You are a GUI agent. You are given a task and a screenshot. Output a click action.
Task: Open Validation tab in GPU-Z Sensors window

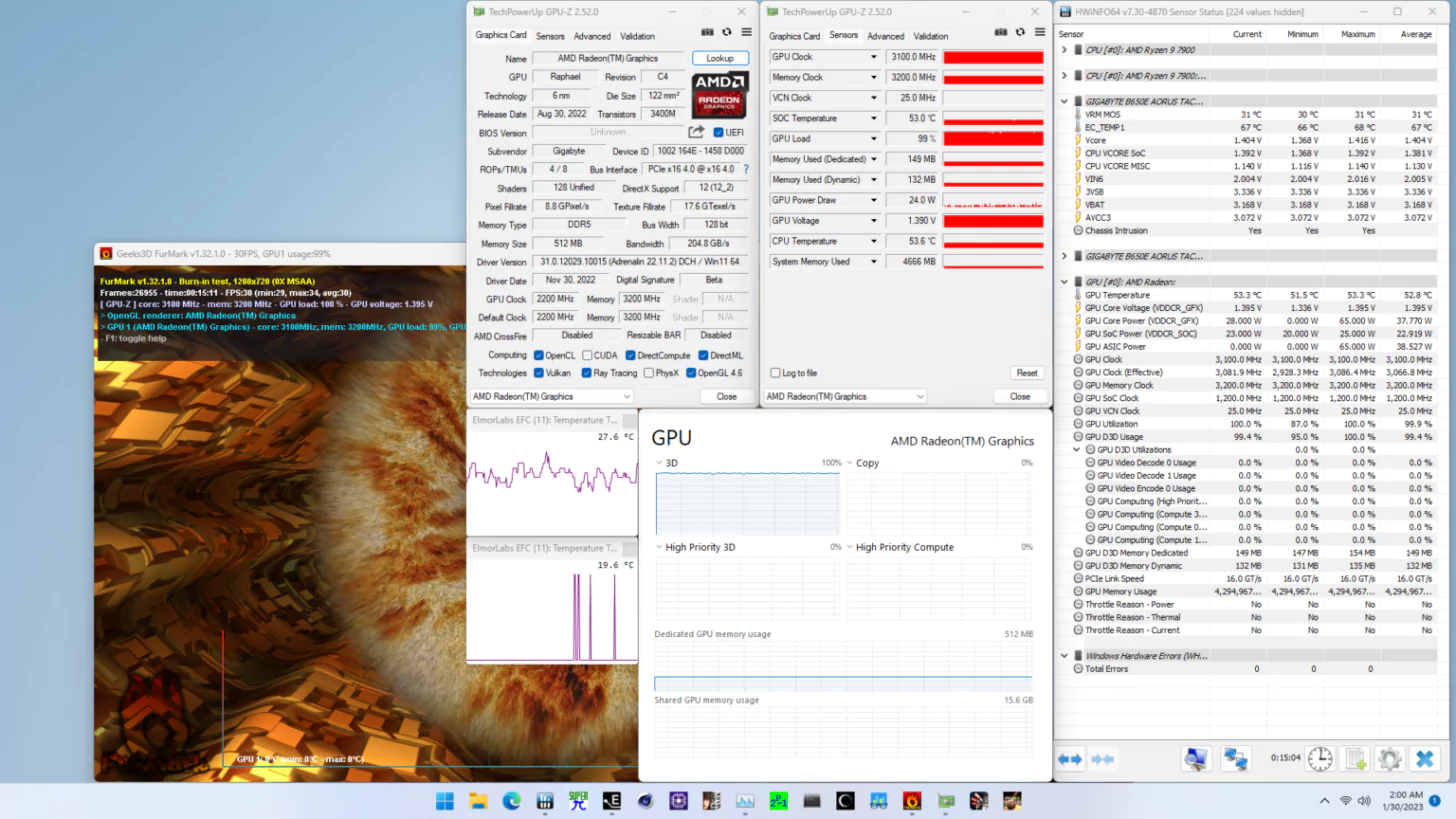(x=930, y=36)
